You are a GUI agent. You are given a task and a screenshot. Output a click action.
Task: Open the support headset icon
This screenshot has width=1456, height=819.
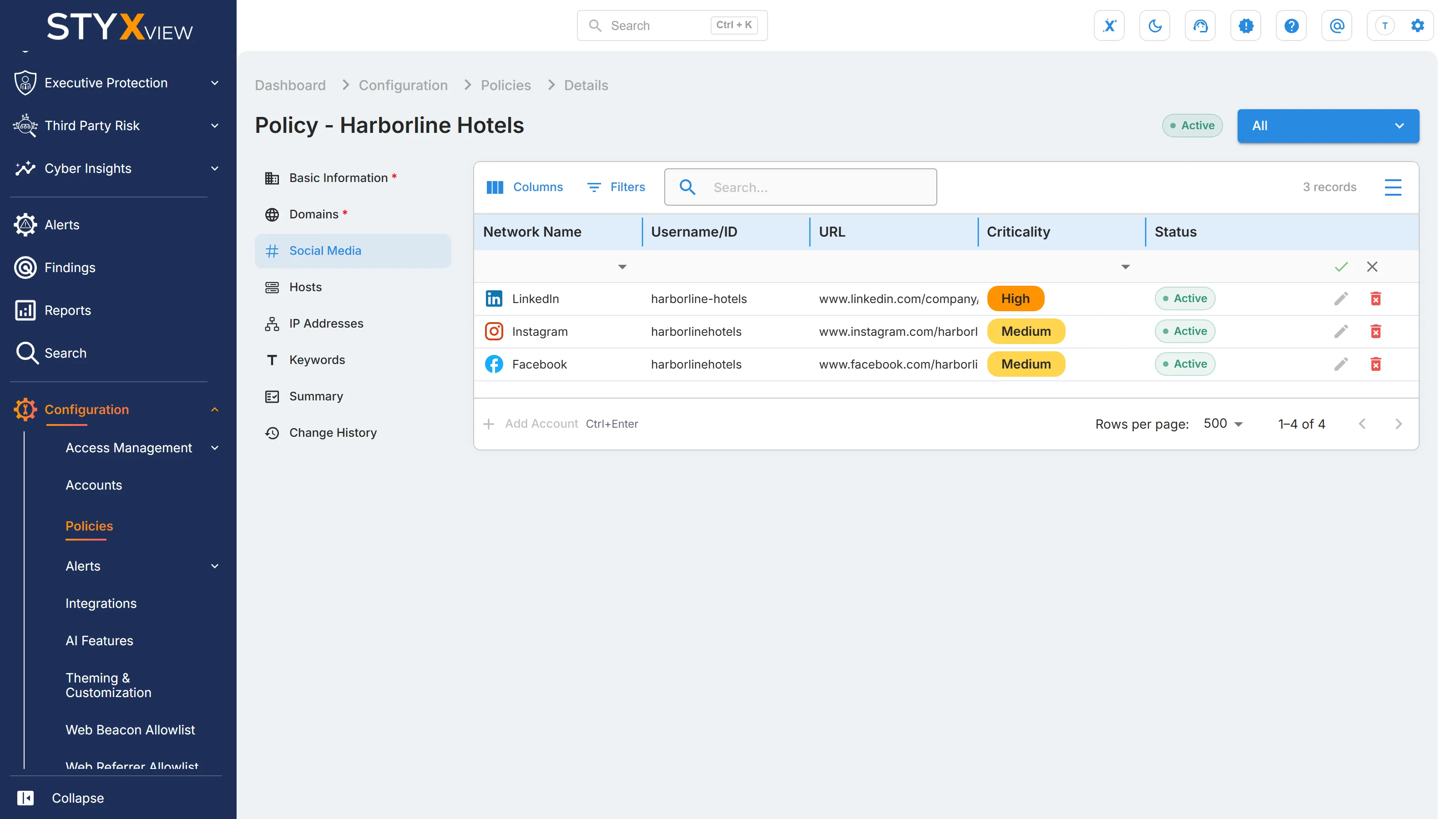pyautogui.click(x=1200, y=25)
